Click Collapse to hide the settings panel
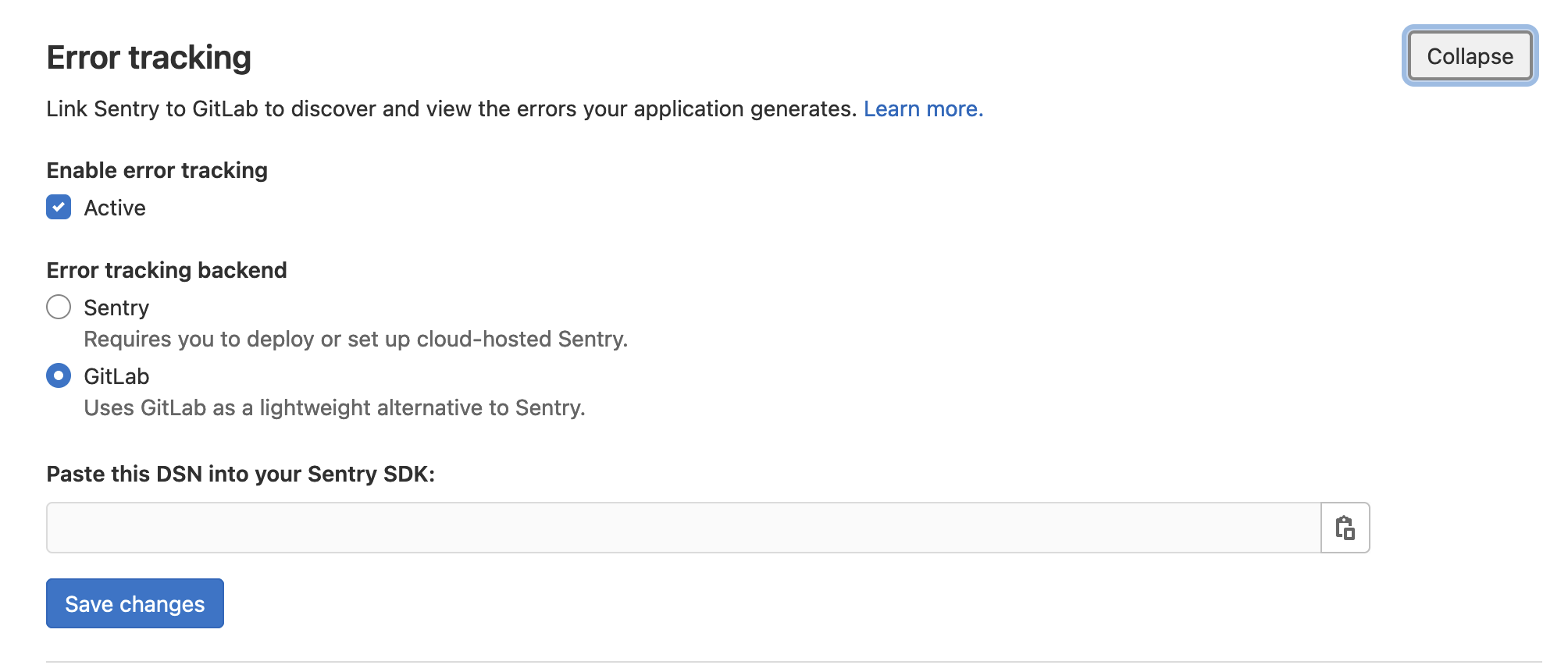This screenshot has height=665, width=1568. pyautogui.click(x=1469, y=55)
